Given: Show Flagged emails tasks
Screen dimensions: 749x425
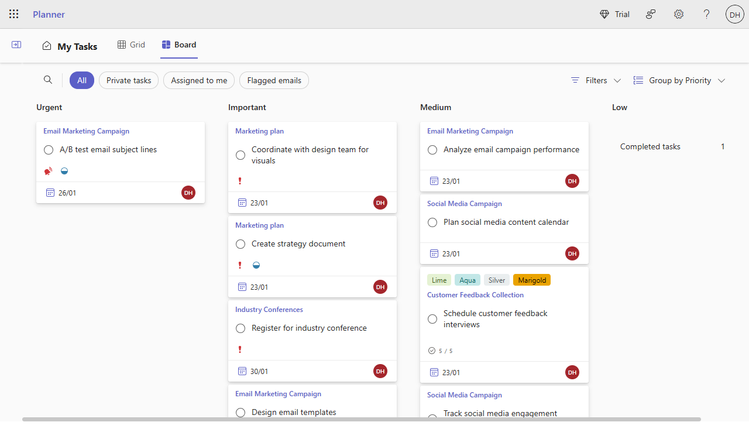Looking at the screenshot, I should (274, 80).
